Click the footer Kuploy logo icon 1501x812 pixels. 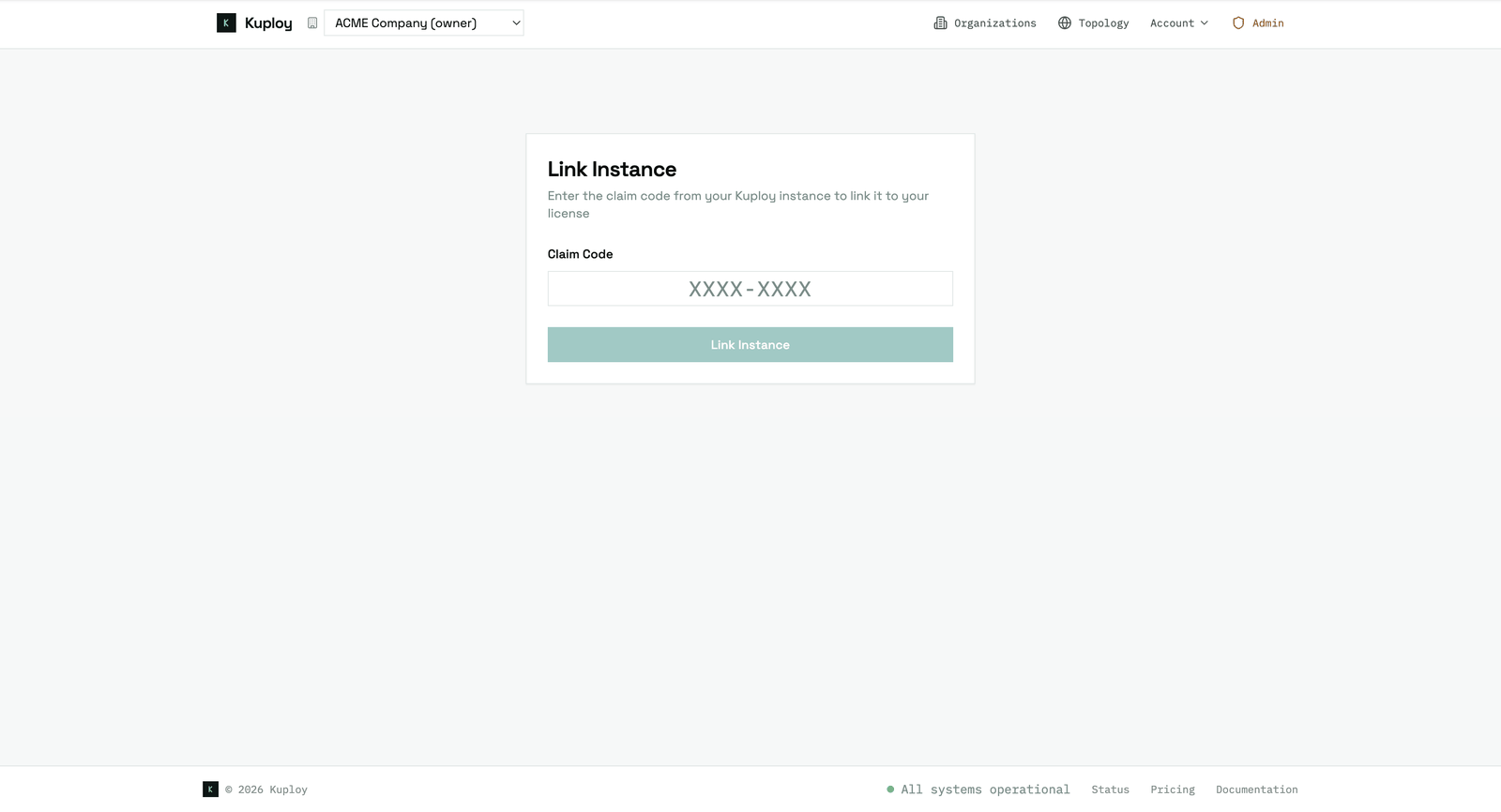210,789
